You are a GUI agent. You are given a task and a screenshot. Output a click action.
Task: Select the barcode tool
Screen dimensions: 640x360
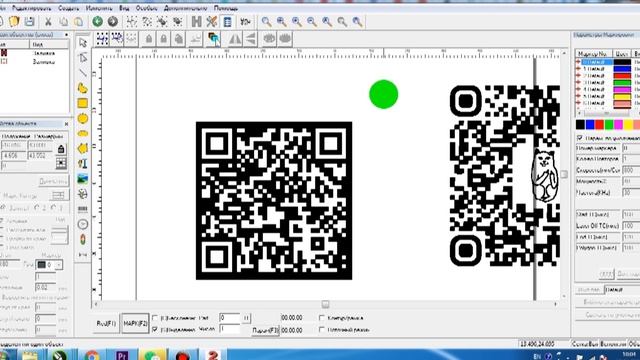coord(83,209)
